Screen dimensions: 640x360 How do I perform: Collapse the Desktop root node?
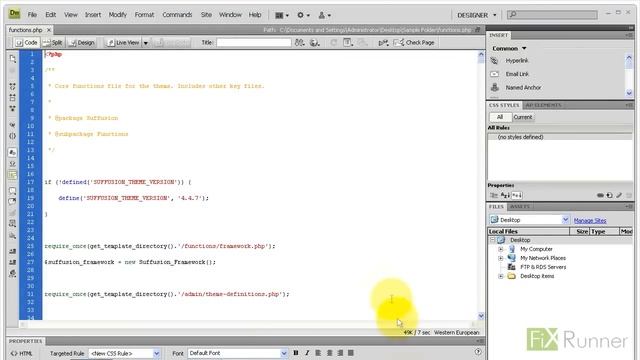click(x=492, y=240)
